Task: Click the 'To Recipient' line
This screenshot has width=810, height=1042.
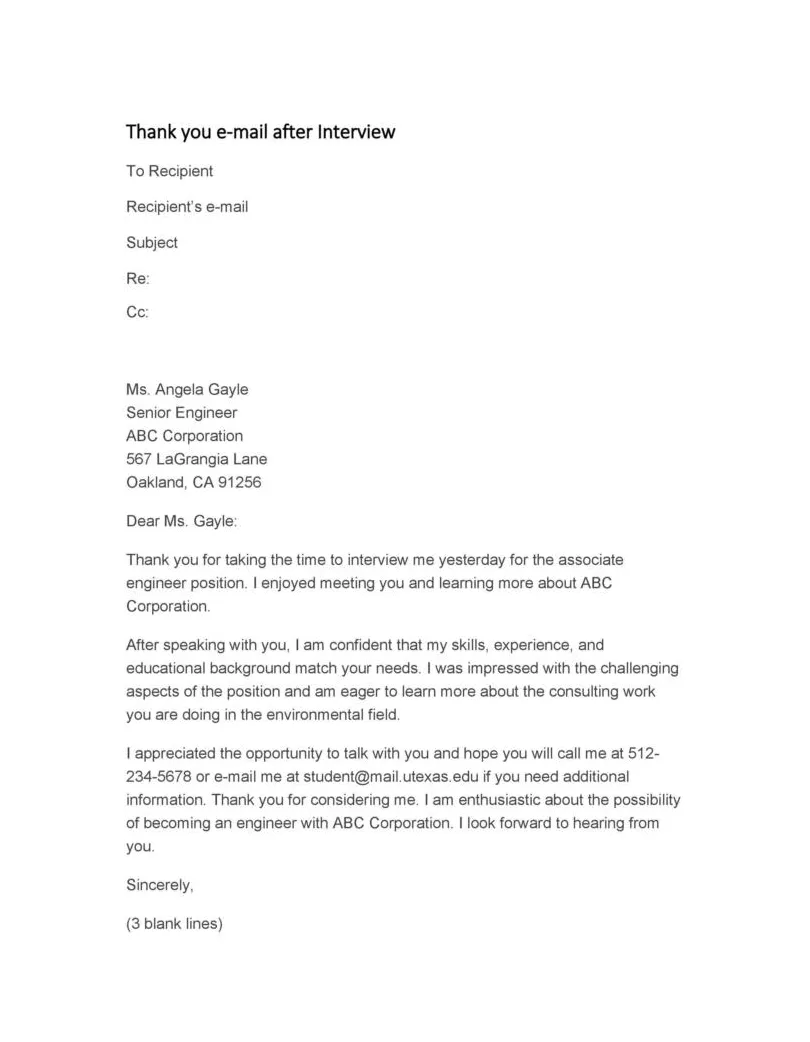Action: pos(169,171)
